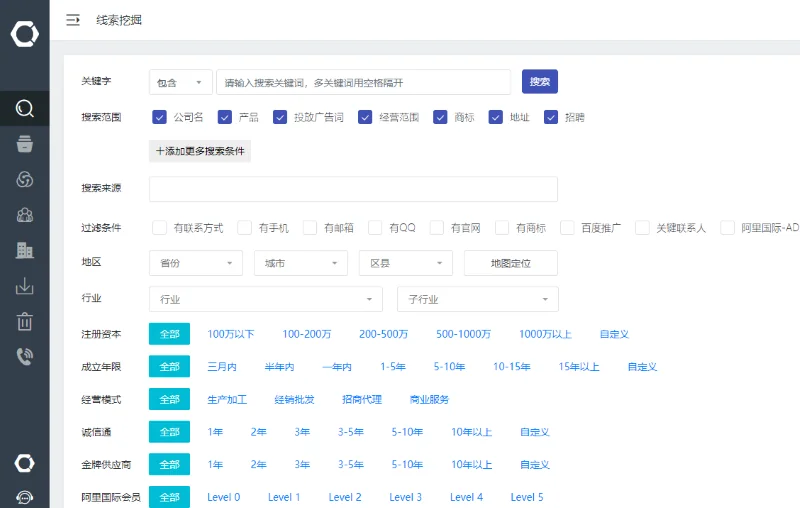
Task: Select Level 3 Alibaba member option
Action: coord(406,497)
